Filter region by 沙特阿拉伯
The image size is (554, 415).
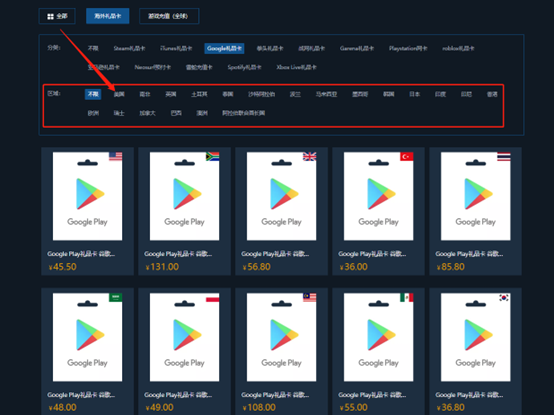(x=261, y=94)
